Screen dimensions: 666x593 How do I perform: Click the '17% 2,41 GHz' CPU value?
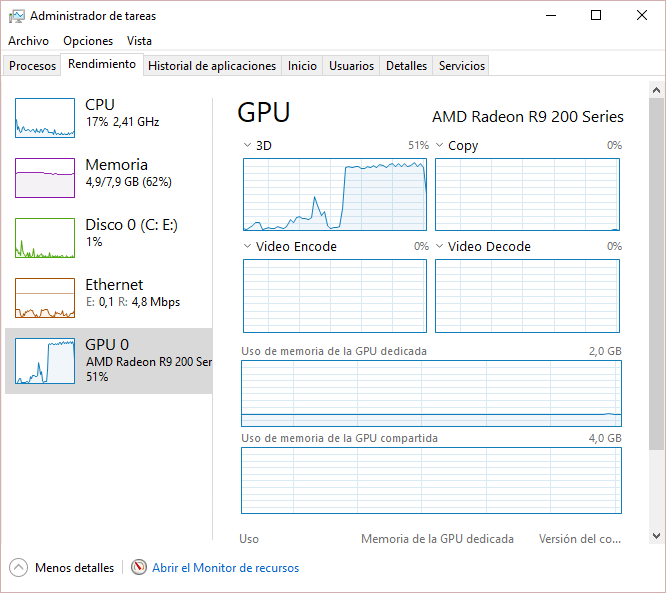pyautogui.click(x=122, y=122)
